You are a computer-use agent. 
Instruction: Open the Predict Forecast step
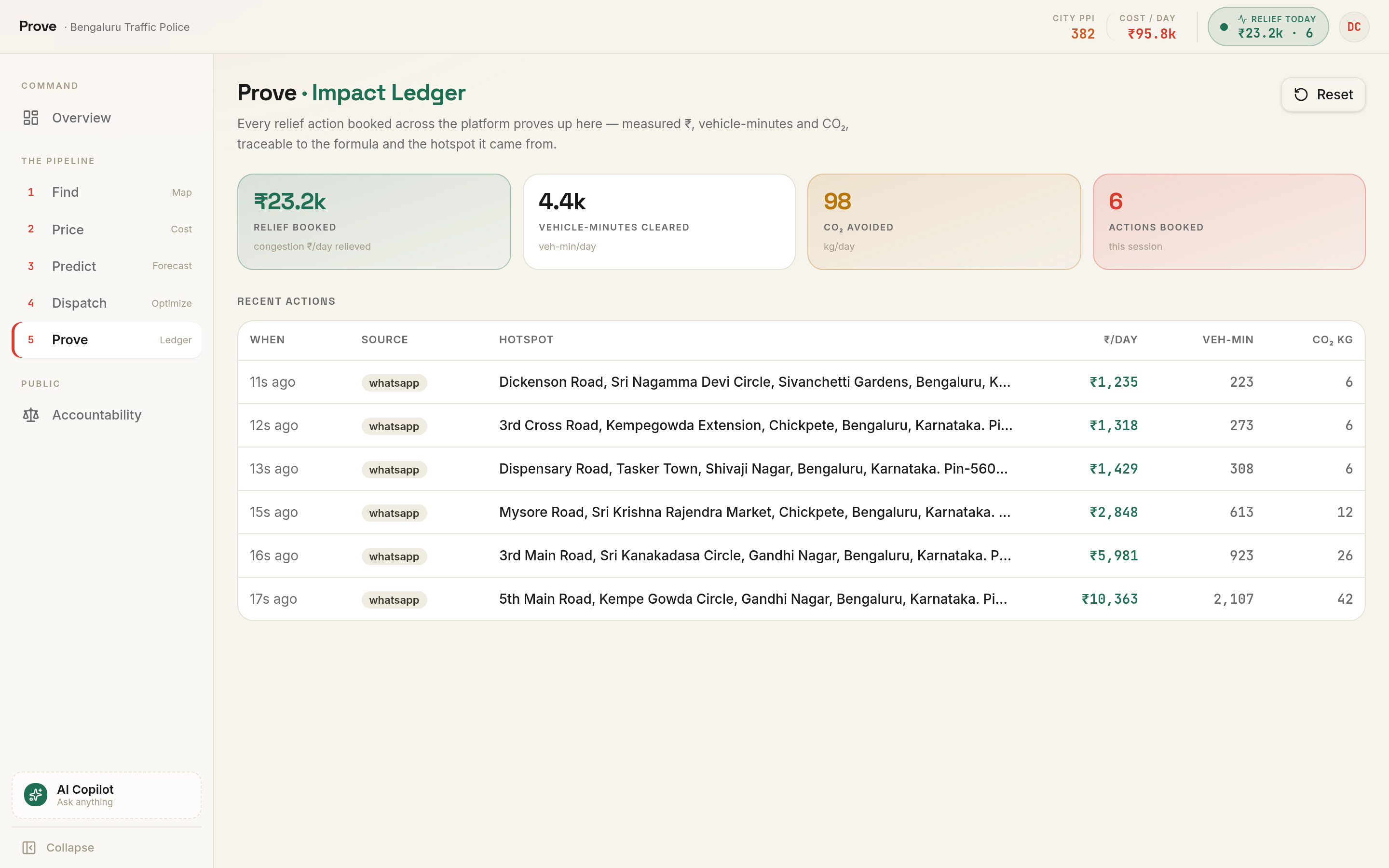(107, 266)
